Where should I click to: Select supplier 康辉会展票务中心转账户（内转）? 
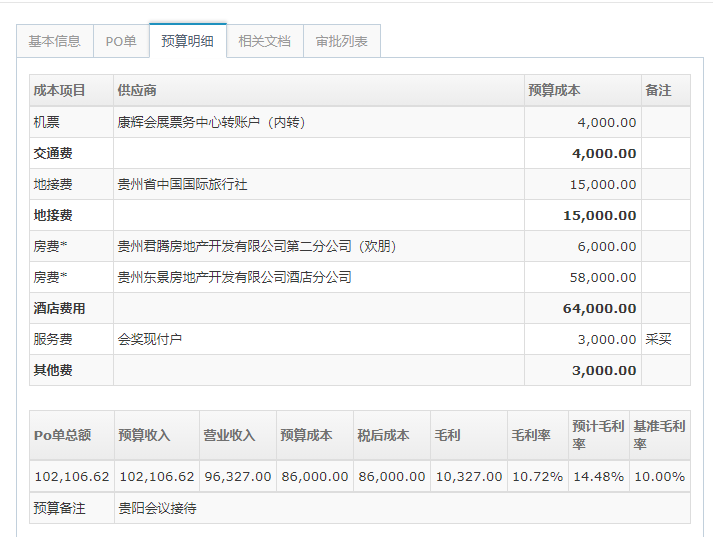coord(211,122)
